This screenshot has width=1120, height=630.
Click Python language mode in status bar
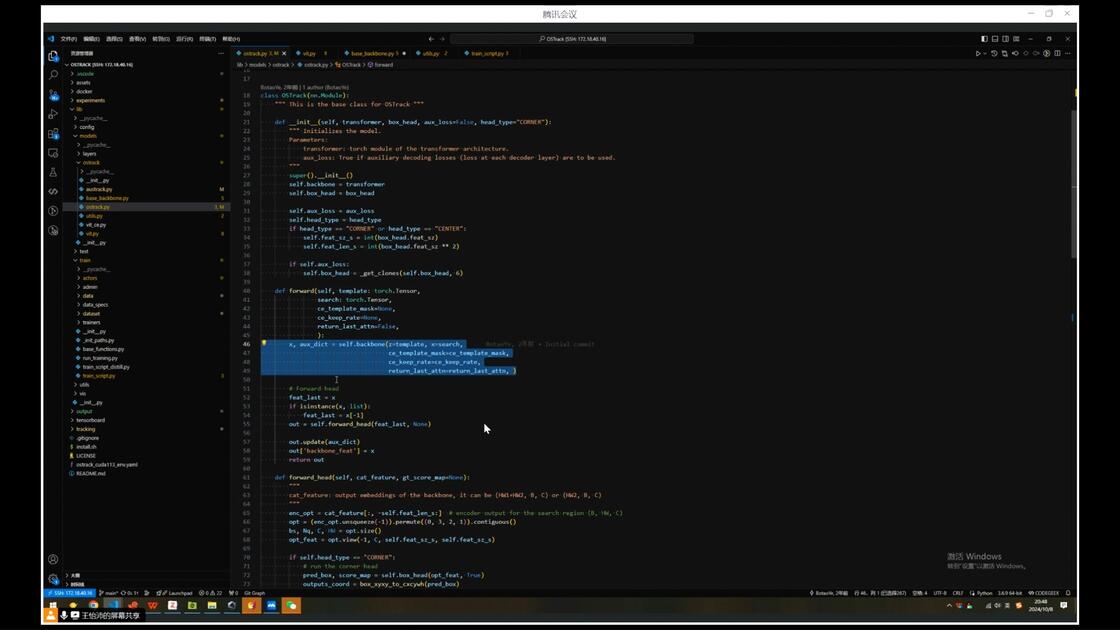click(x=984, y=593)
